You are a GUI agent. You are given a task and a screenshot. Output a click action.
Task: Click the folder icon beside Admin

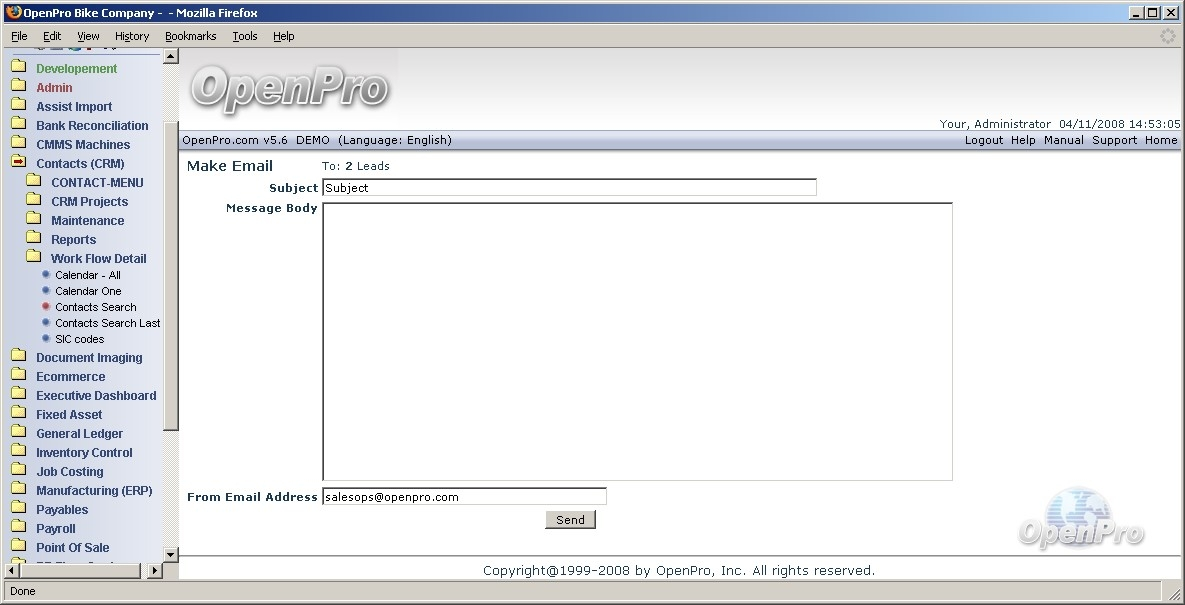[x=18, y=87]
